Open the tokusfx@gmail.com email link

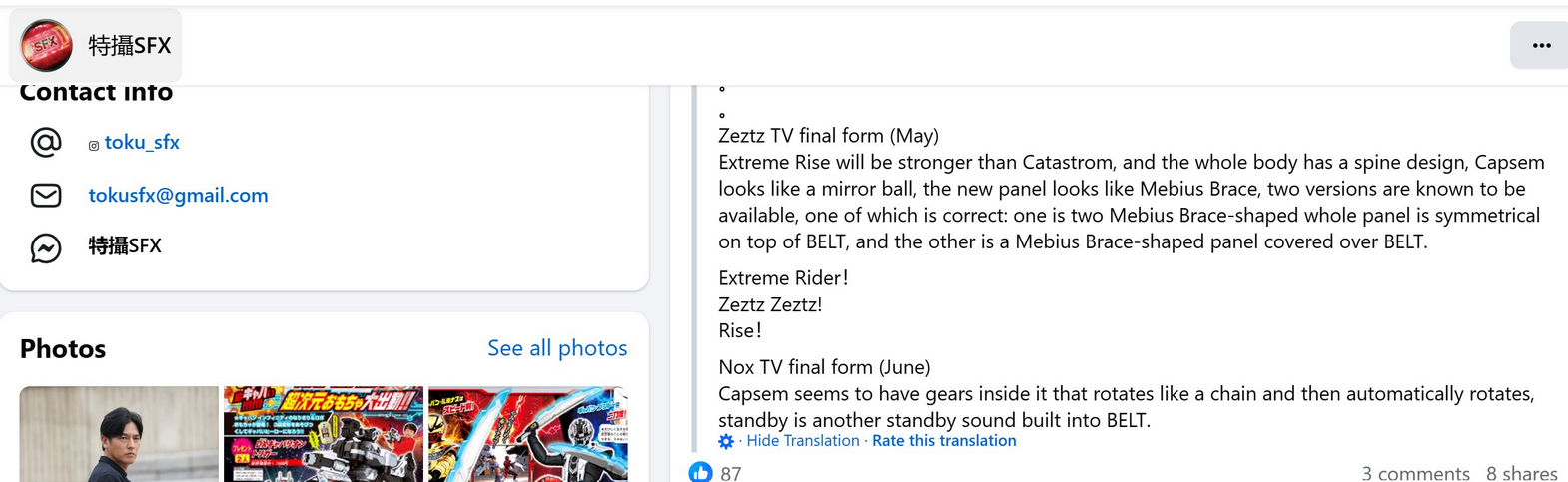pyautogui.click(x=178, y=196)
